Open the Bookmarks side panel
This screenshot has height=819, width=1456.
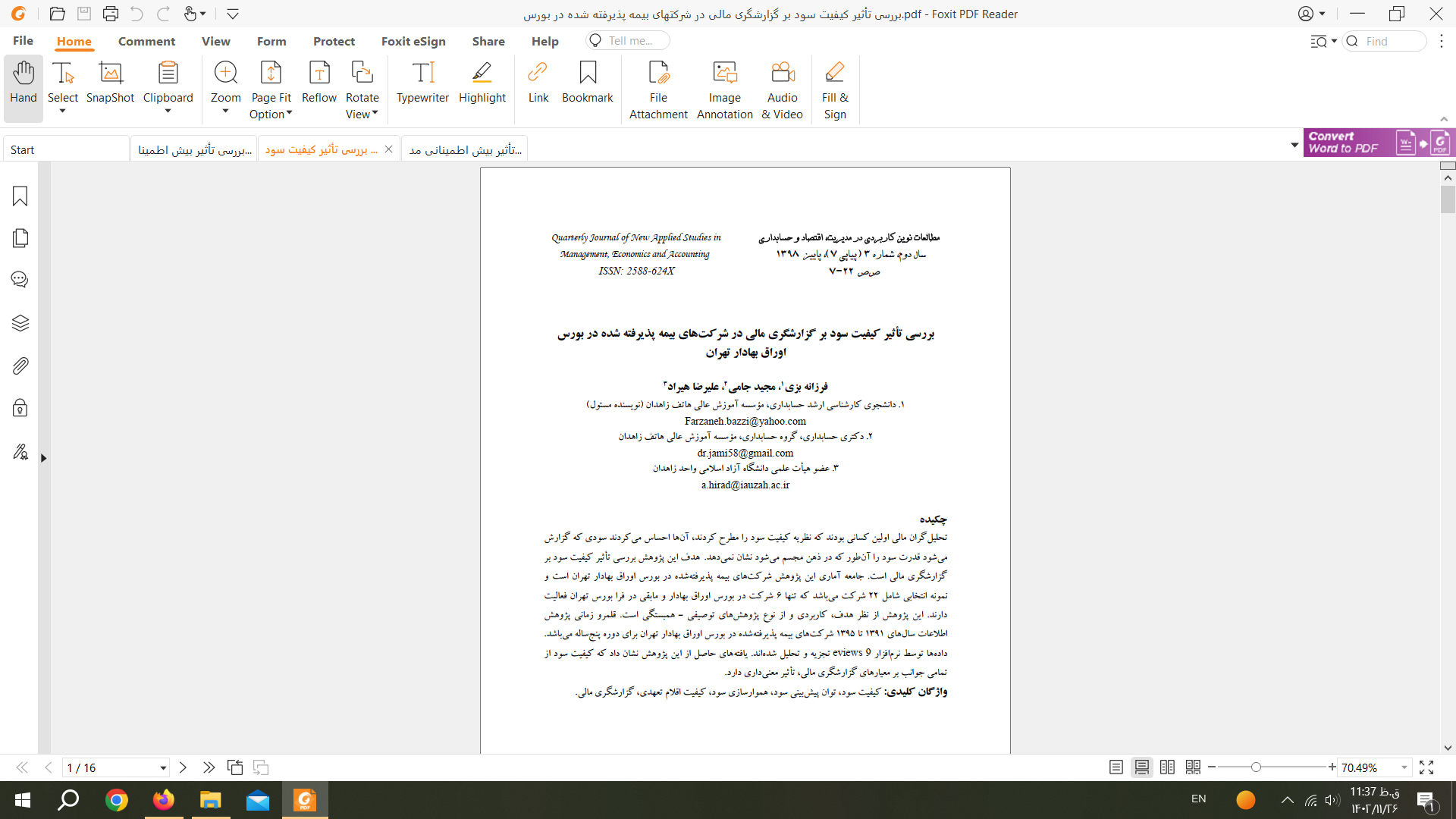click(x=20, y=196)
